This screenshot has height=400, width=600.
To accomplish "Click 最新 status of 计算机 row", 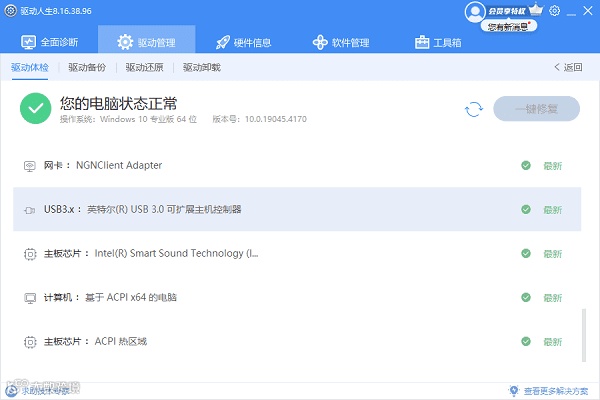I will (553, 298).
